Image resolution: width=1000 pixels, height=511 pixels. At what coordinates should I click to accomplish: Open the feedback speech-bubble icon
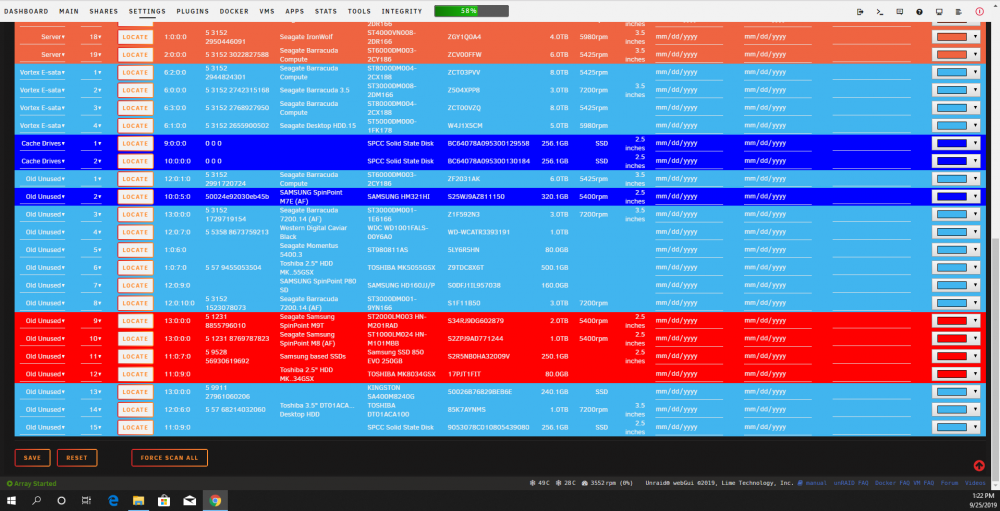[899, 11]
